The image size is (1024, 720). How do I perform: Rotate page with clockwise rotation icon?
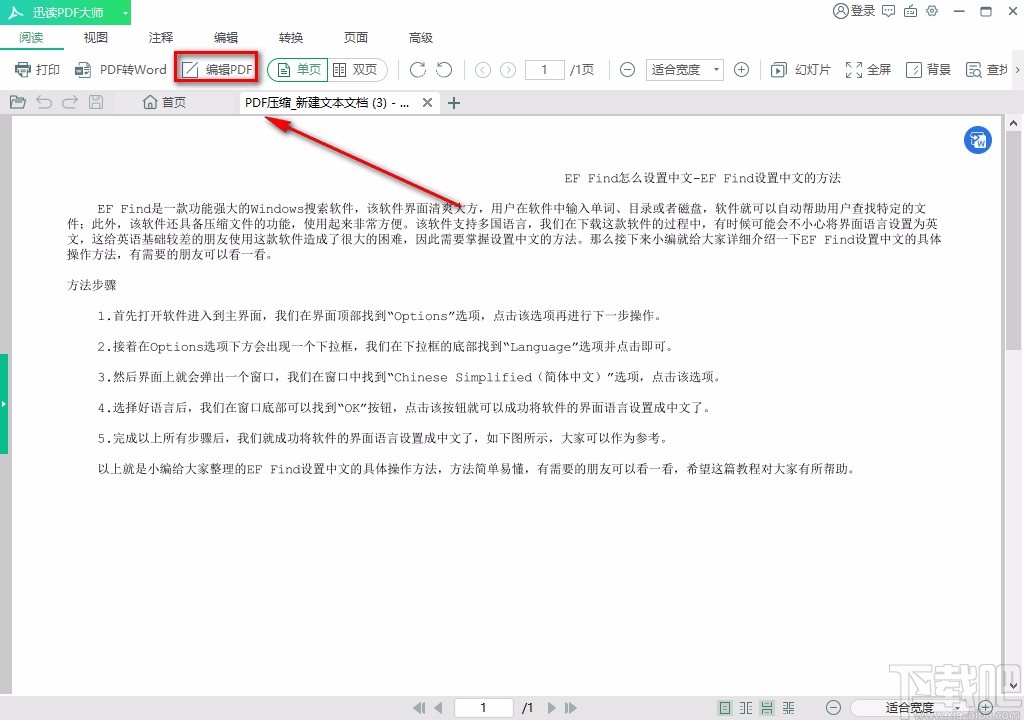click(417, 70)
